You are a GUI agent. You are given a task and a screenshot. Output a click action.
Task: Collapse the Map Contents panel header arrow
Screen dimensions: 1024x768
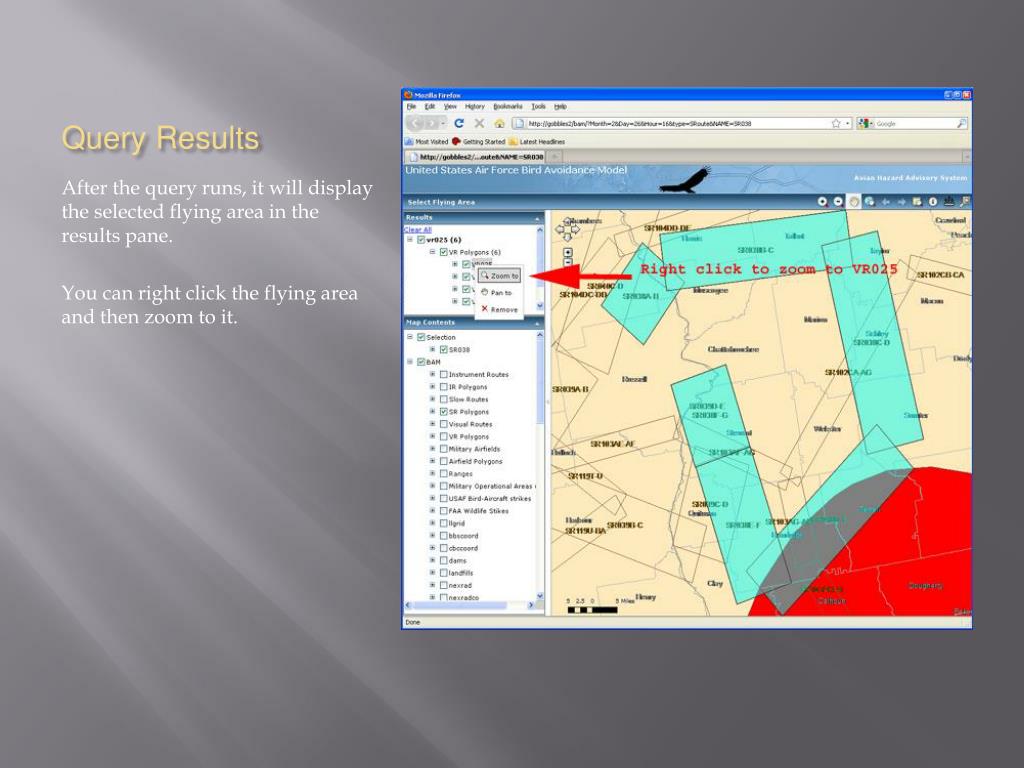pyautogui.click(x=537, y=323)
